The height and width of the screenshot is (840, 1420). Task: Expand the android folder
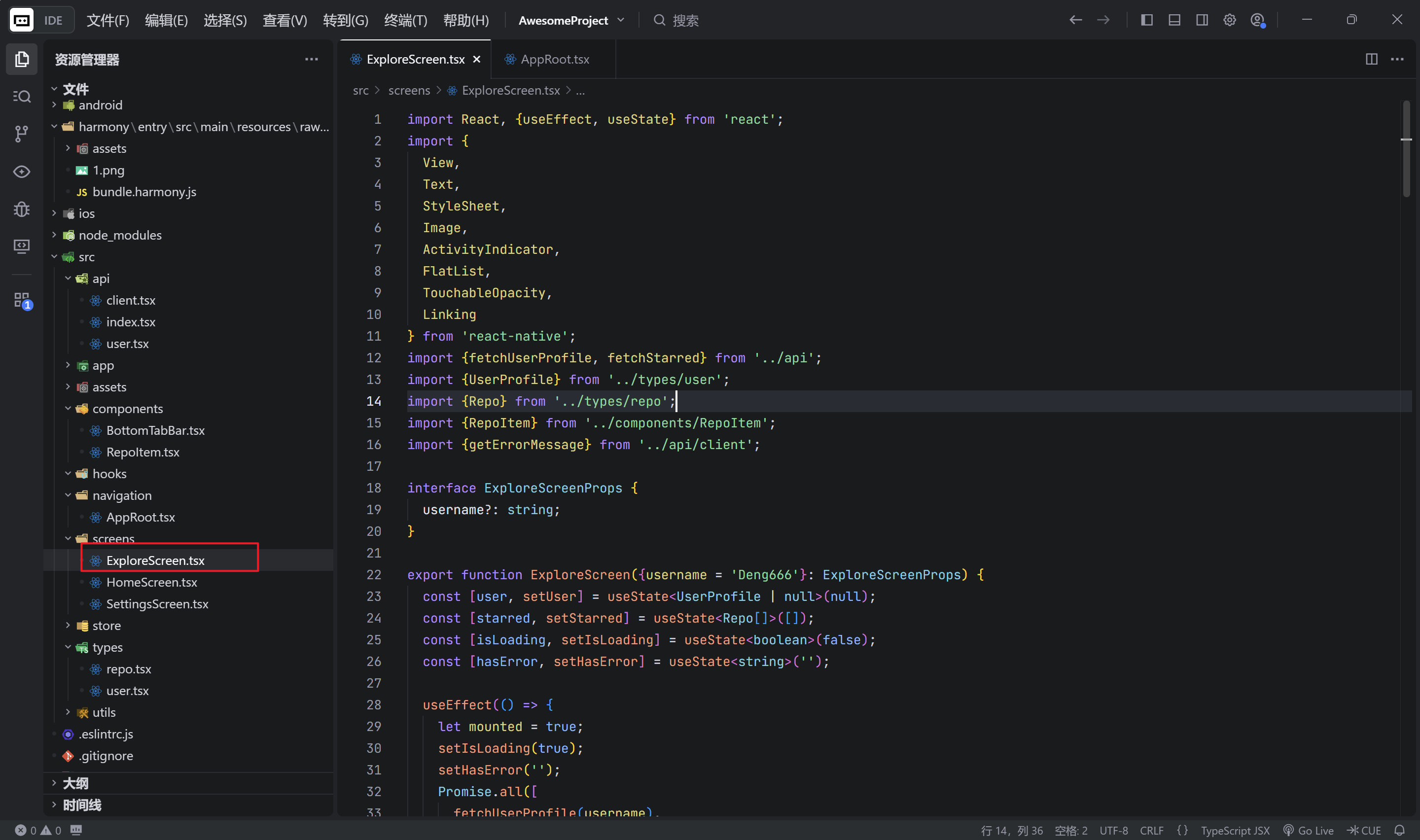pyautogui.click(x=100, y=105)
